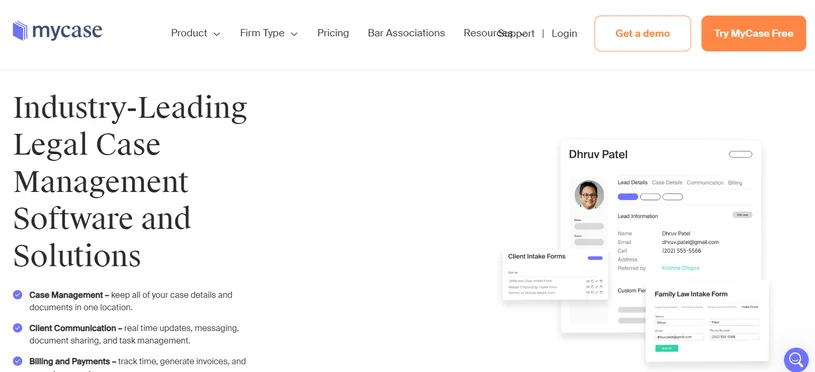The width and height of the screenshot is (815, 372).
Task: Go to the Pricing page
Action: pyautogui.click(x=333, y=33)
